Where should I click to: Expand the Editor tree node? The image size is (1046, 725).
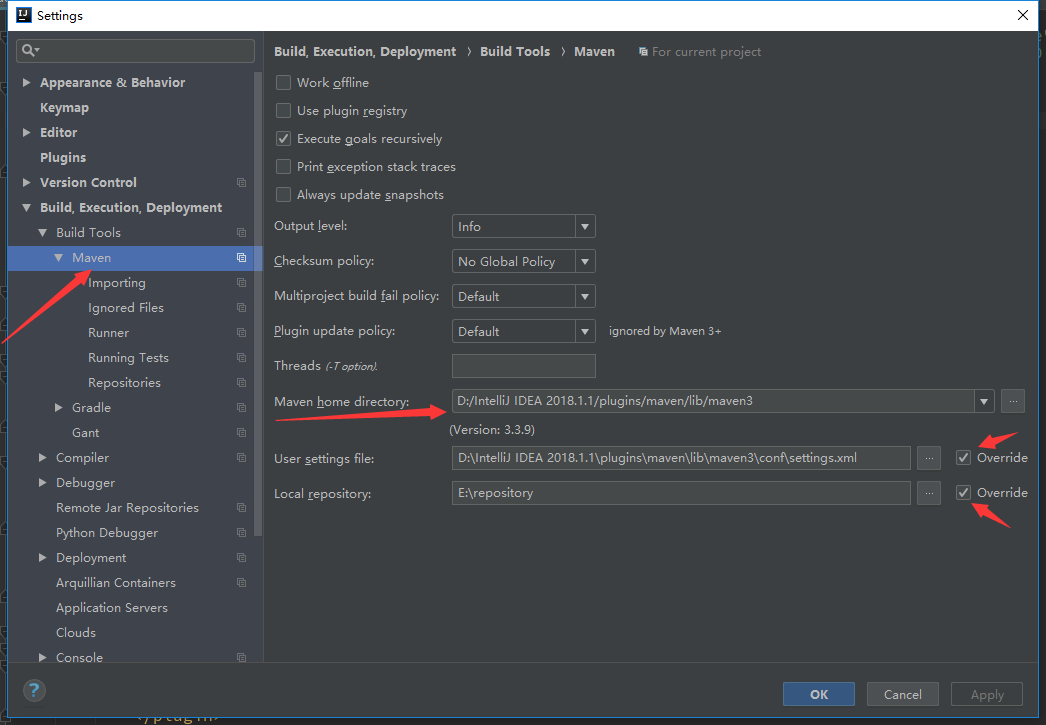click(27, 133)
